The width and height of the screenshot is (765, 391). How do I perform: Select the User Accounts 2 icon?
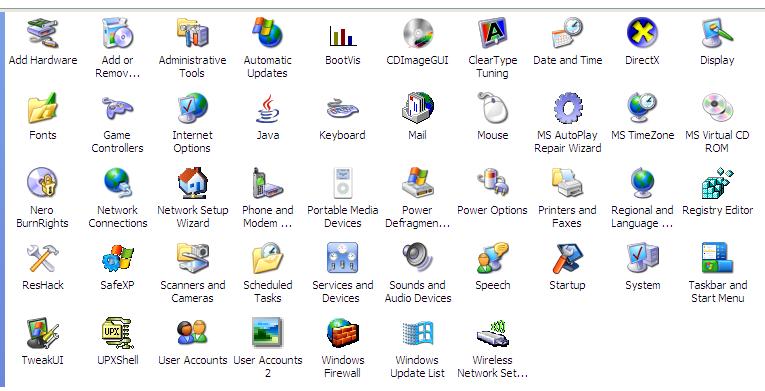(267, 333)
